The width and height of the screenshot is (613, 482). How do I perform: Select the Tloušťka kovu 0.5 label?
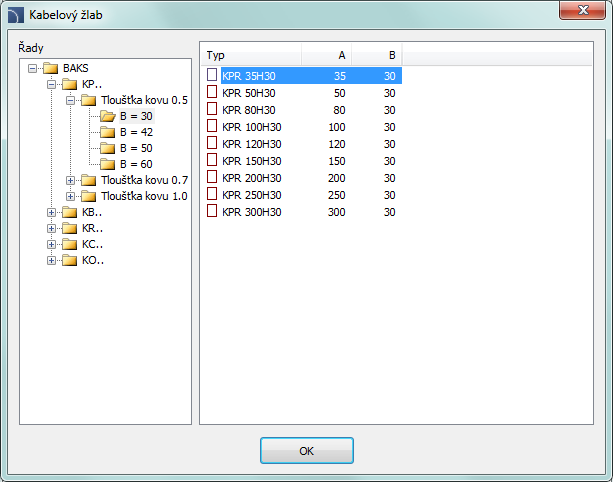pos(145,100)
